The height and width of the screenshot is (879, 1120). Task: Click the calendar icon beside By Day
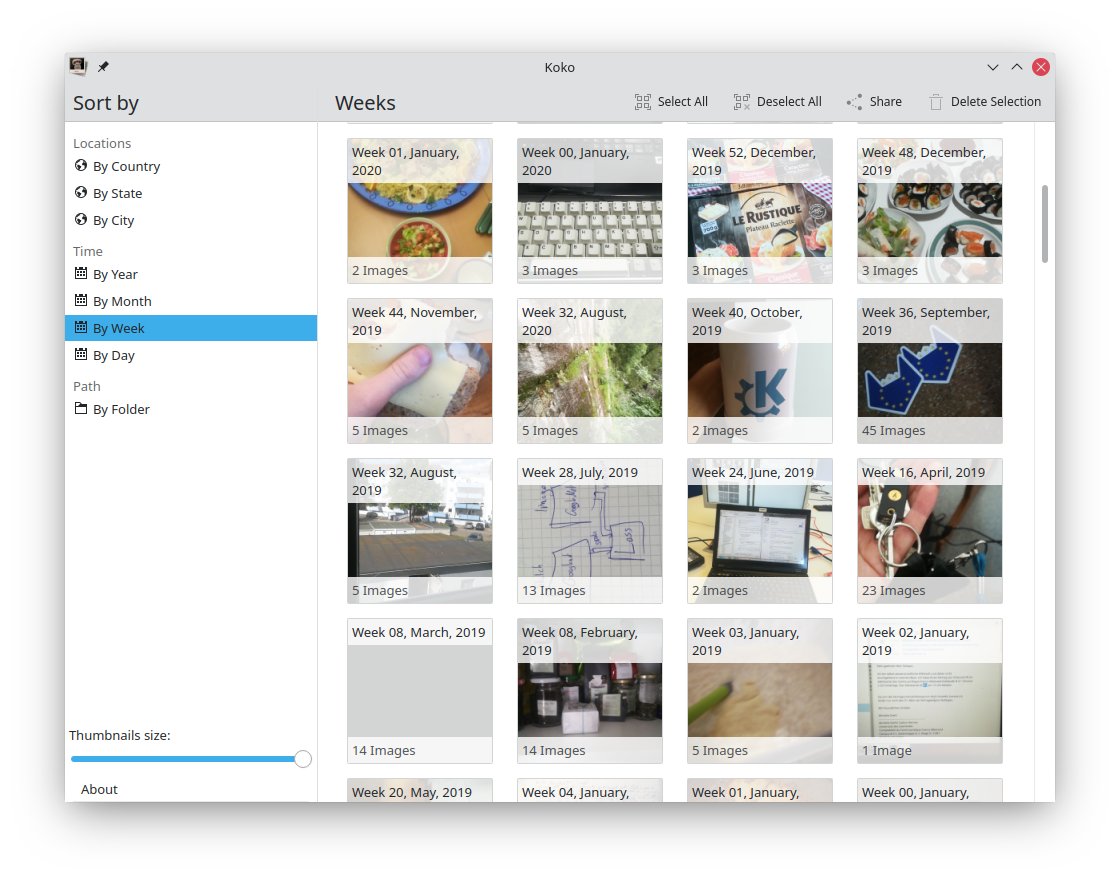coord(81,355)
